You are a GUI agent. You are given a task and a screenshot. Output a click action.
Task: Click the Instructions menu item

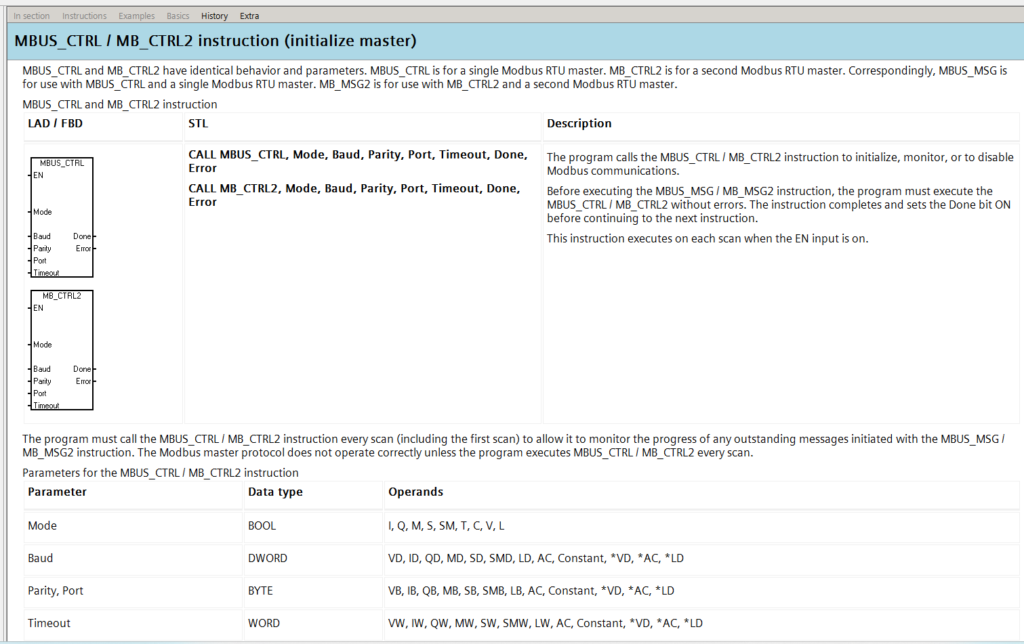coord(84,16)
